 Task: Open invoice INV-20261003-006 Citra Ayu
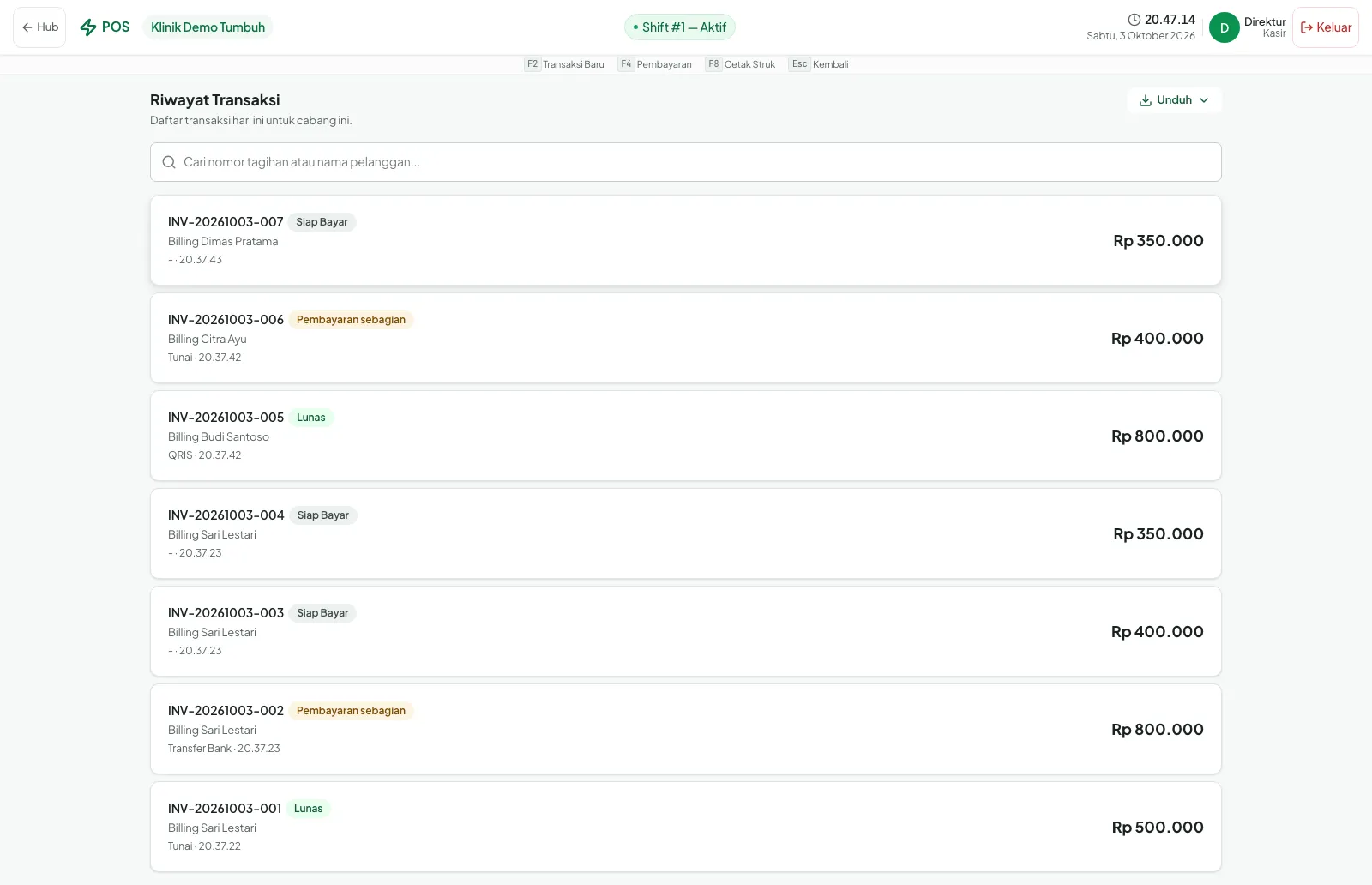coord(686,338)
